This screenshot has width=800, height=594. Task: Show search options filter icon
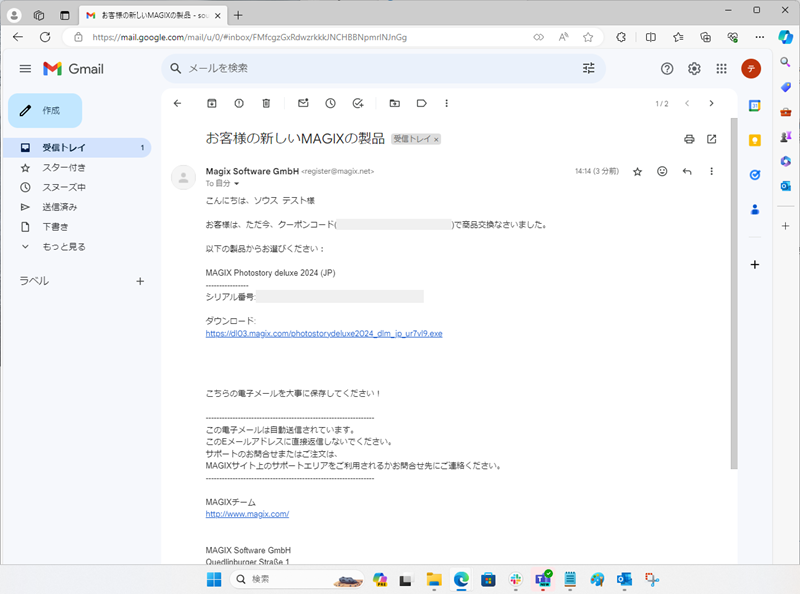[589, 68]
